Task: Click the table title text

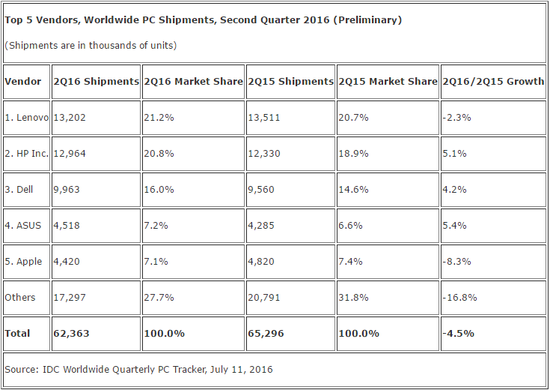Action: coord(203,20)
